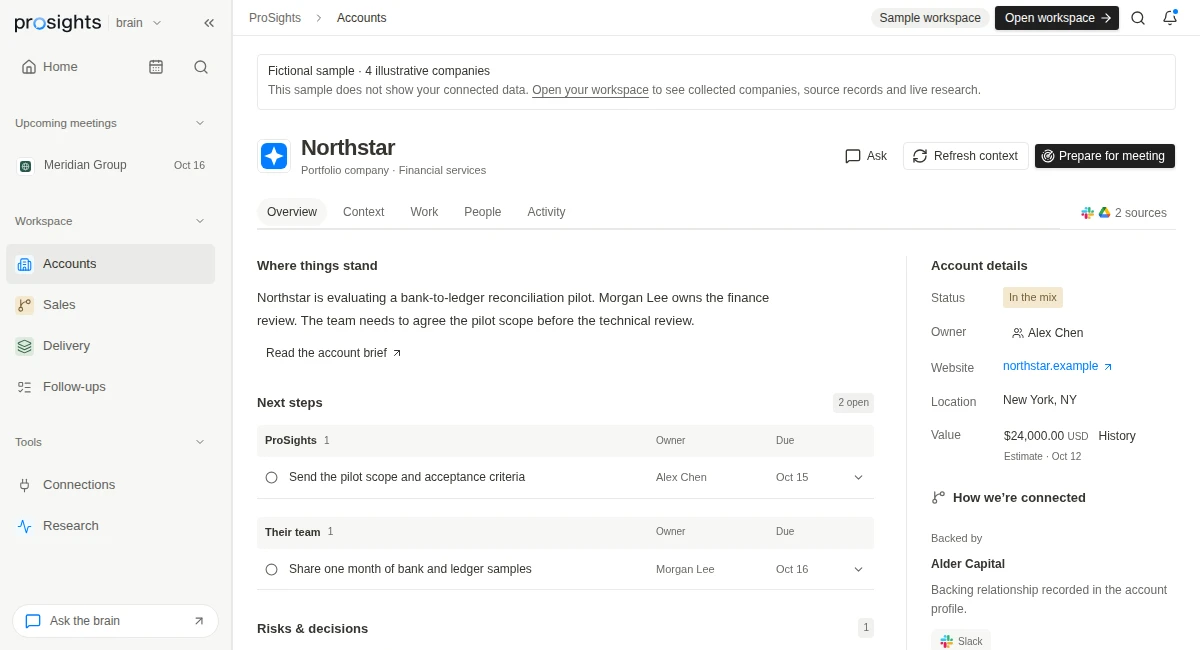This screenshot has width=1200, height=650.
Task: Click Refresh context
Action: coord(966,156)
